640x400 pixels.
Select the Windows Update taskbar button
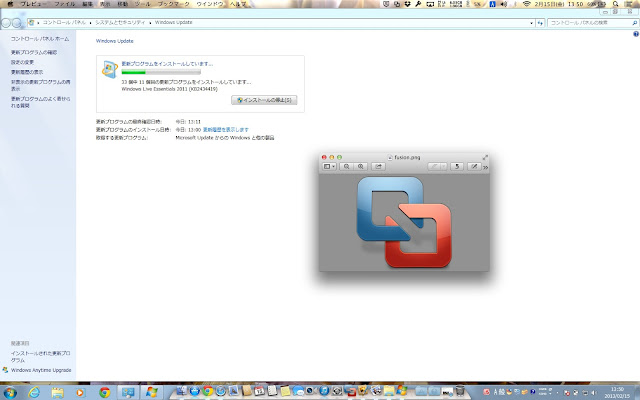(x=152, y=393)
